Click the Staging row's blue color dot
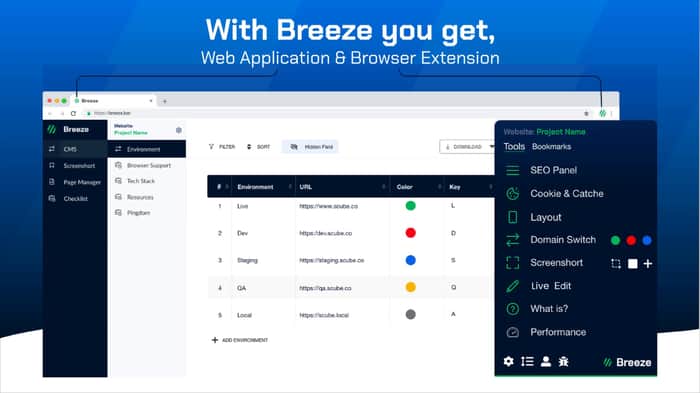 click(410, 260)
